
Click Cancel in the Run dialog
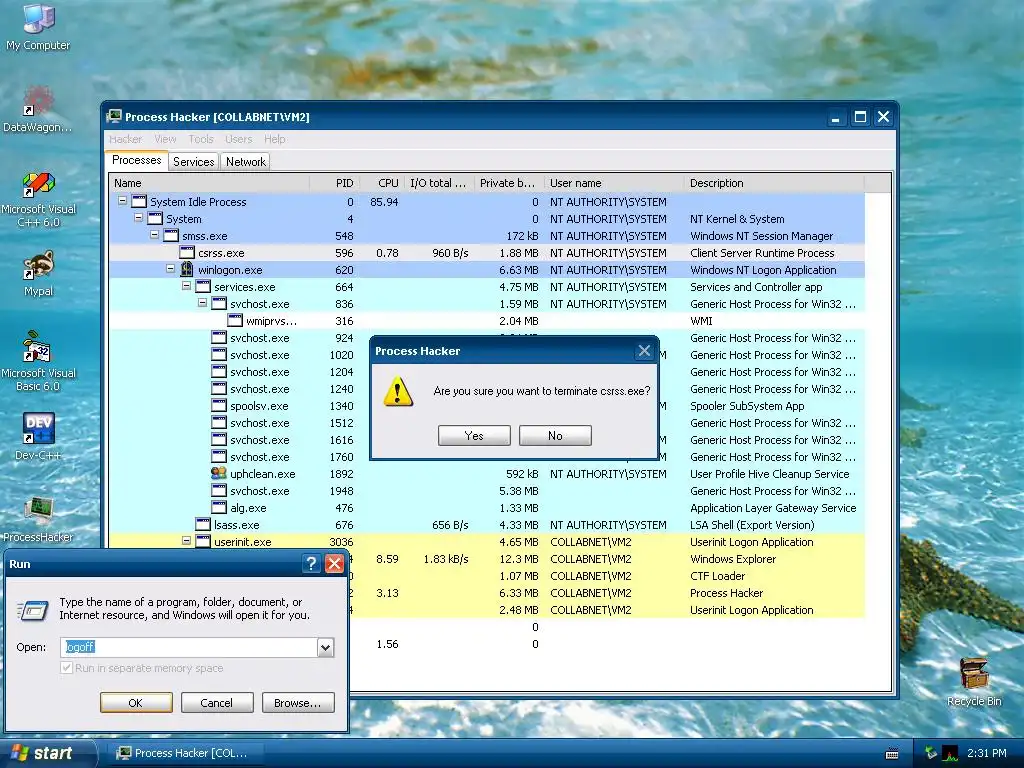(217, 703)
